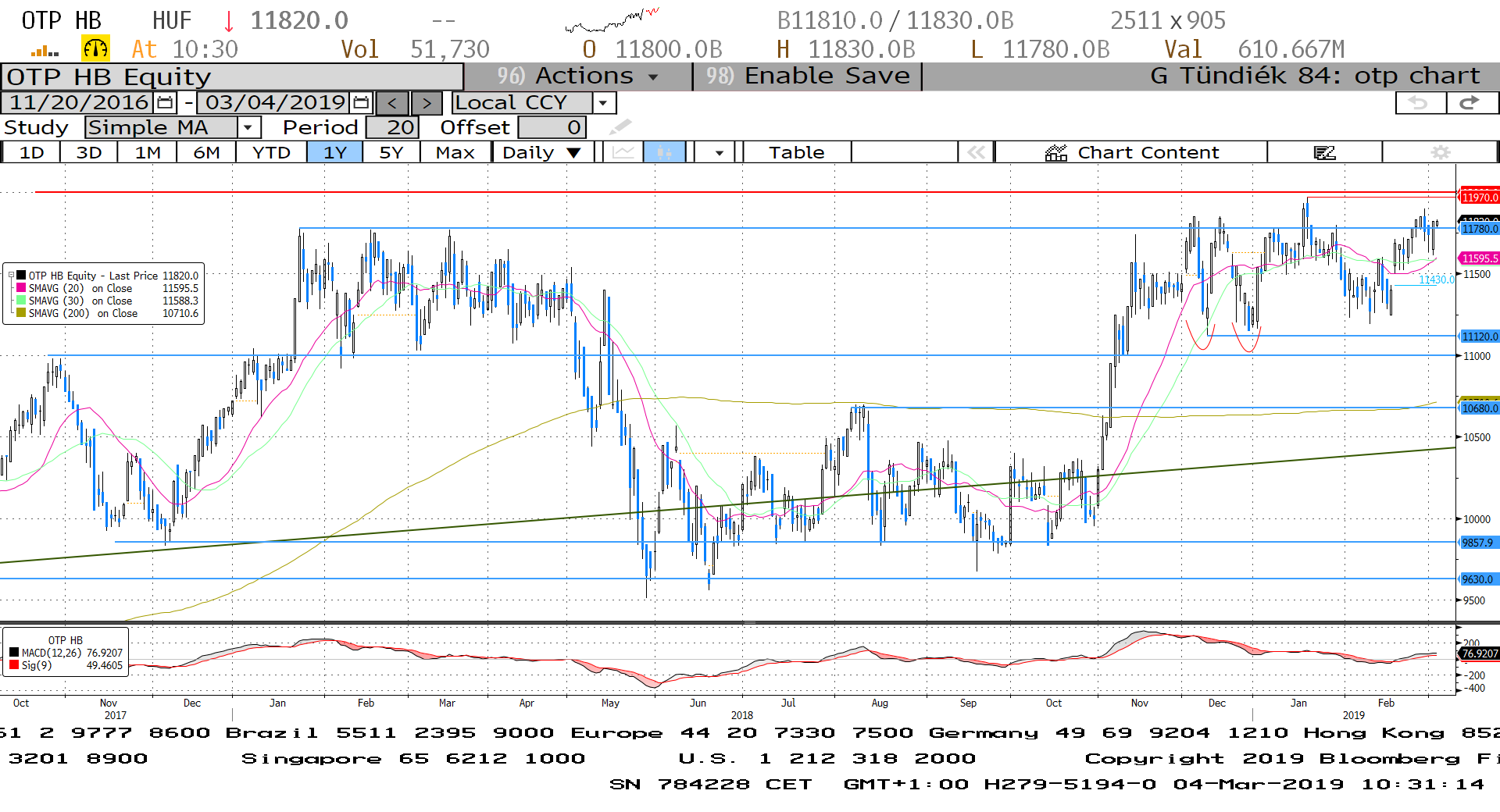
Task: Open the Daily periodicity dropdown
Action: point(541,152)
